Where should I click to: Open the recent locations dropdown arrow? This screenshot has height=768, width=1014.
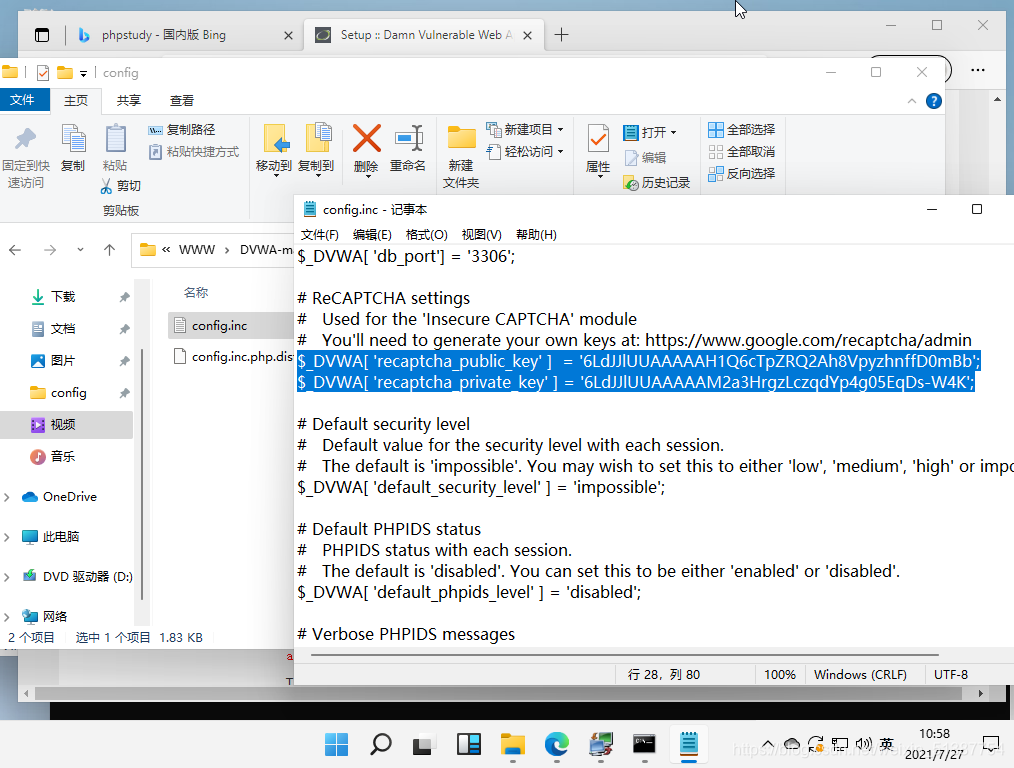click(x=80, y=250)
